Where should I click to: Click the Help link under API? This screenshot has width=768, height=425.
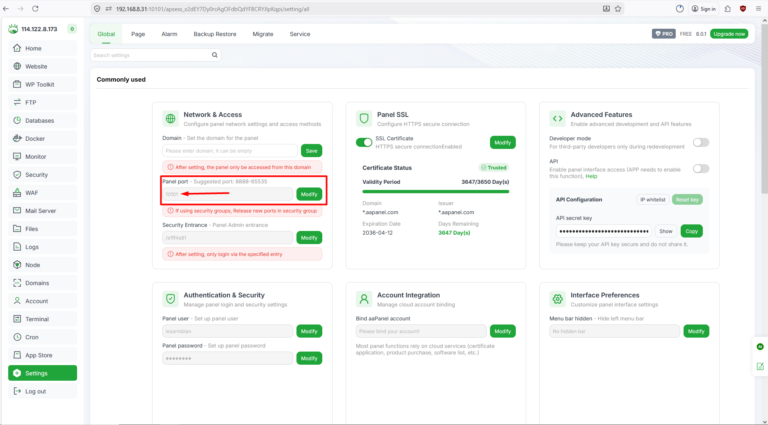[591, 177]
